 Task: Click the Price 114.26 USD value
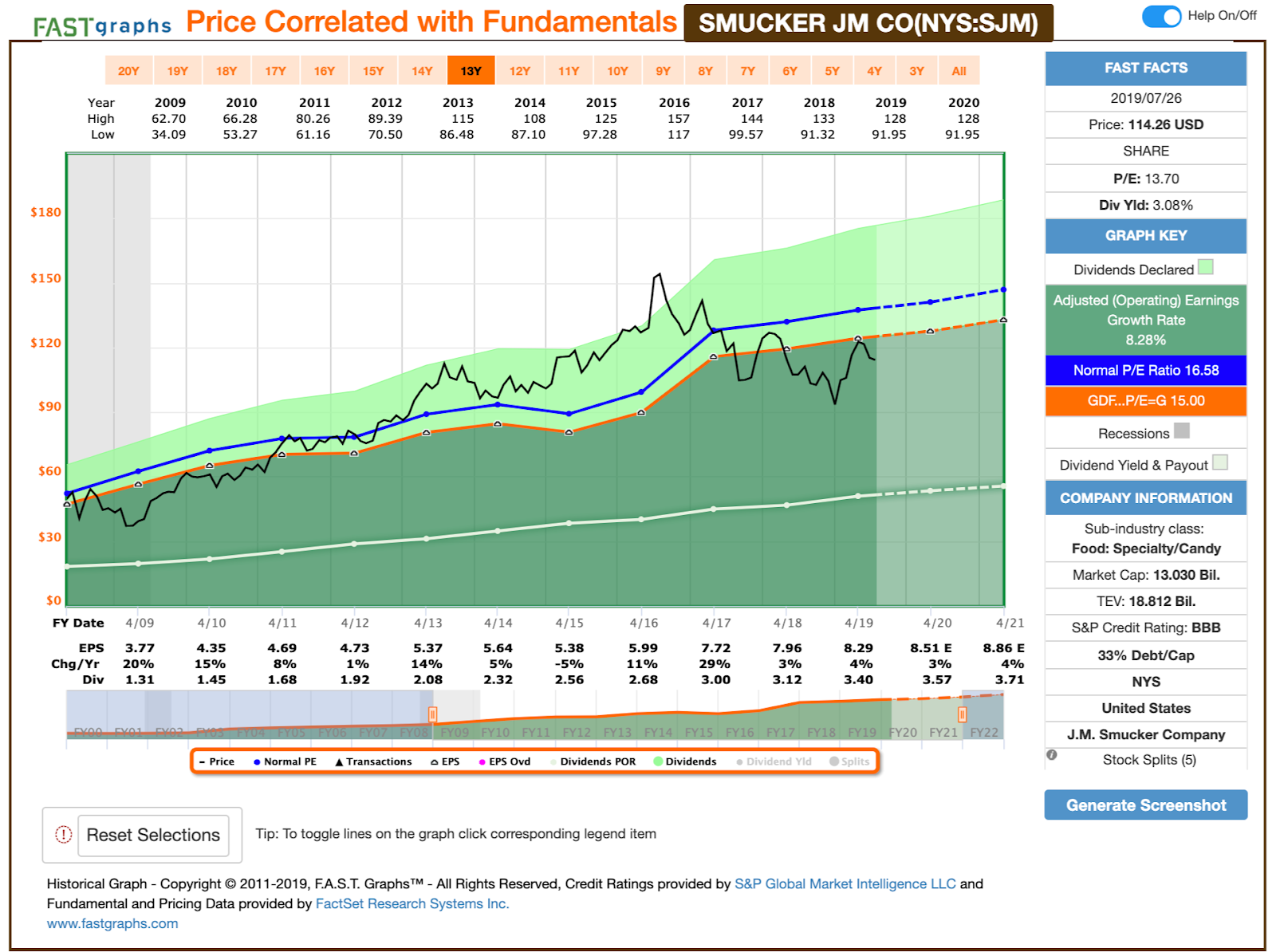point(1166,124)
